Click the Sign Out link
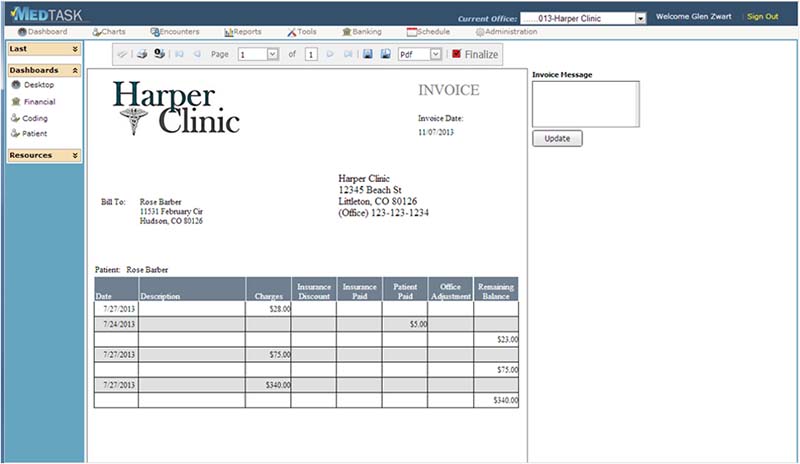 point(763,16)
